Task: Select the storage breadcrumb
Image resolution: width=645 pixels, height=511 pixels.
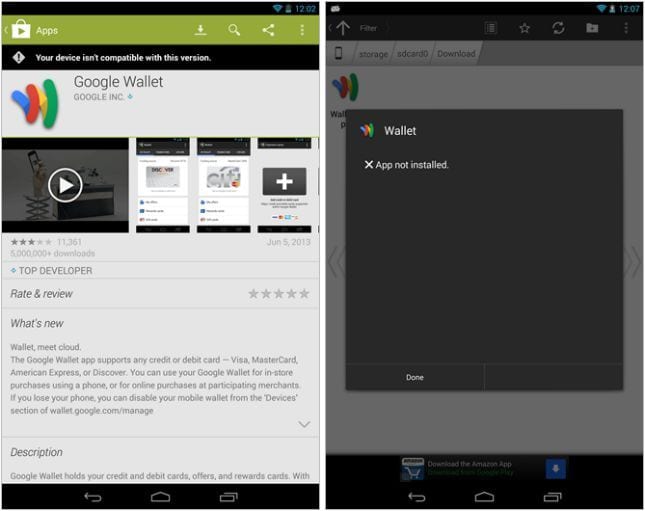Action: click(x=373, y=54)
